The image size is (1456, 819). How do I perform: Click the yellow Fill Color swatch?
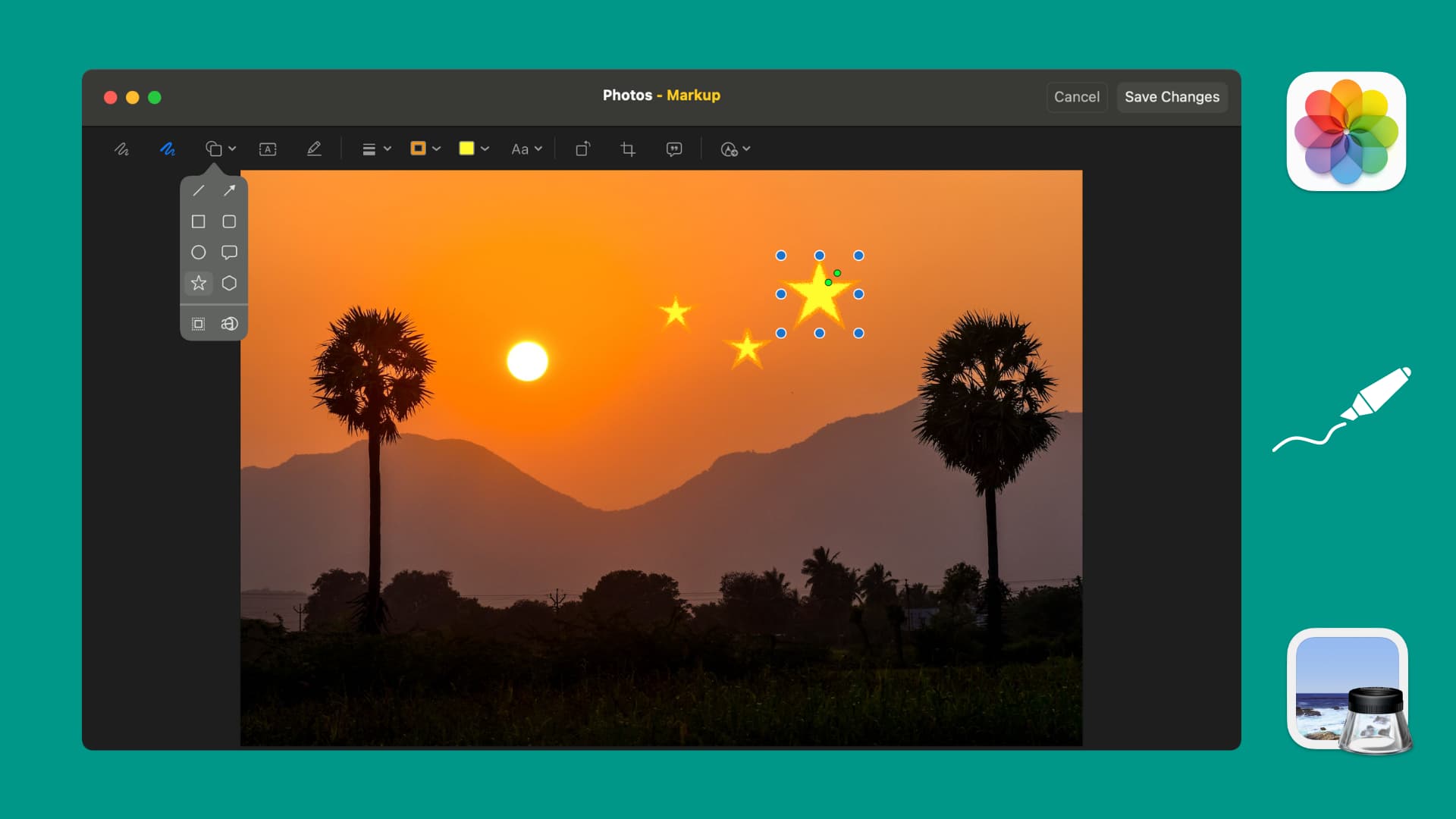tap(466, 149)
